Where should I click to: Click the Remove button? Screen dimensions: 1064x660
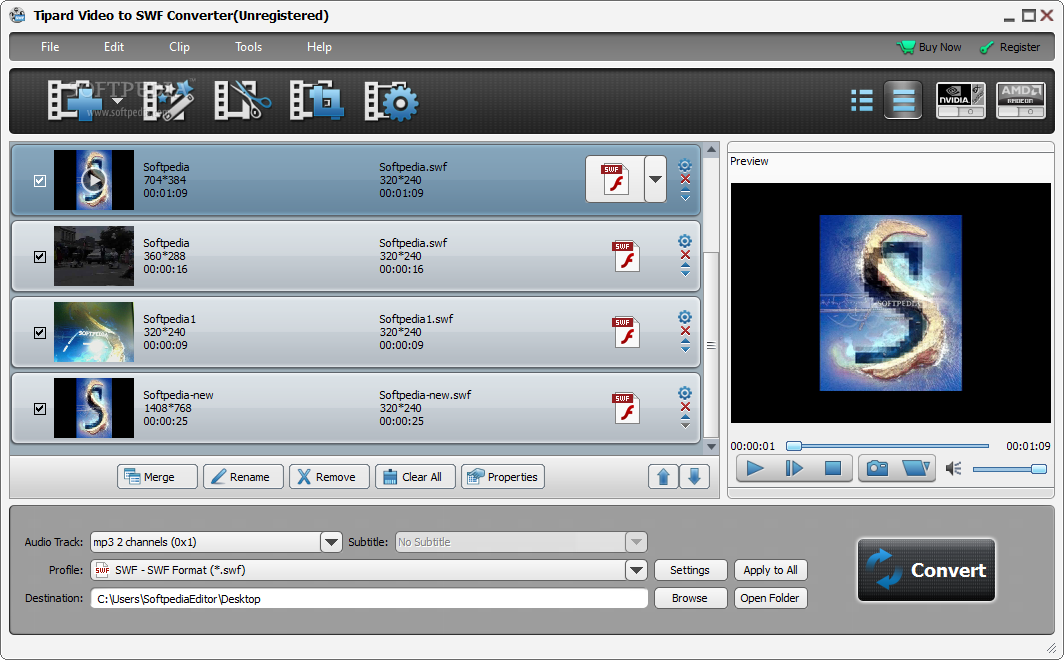coord(329,477)
